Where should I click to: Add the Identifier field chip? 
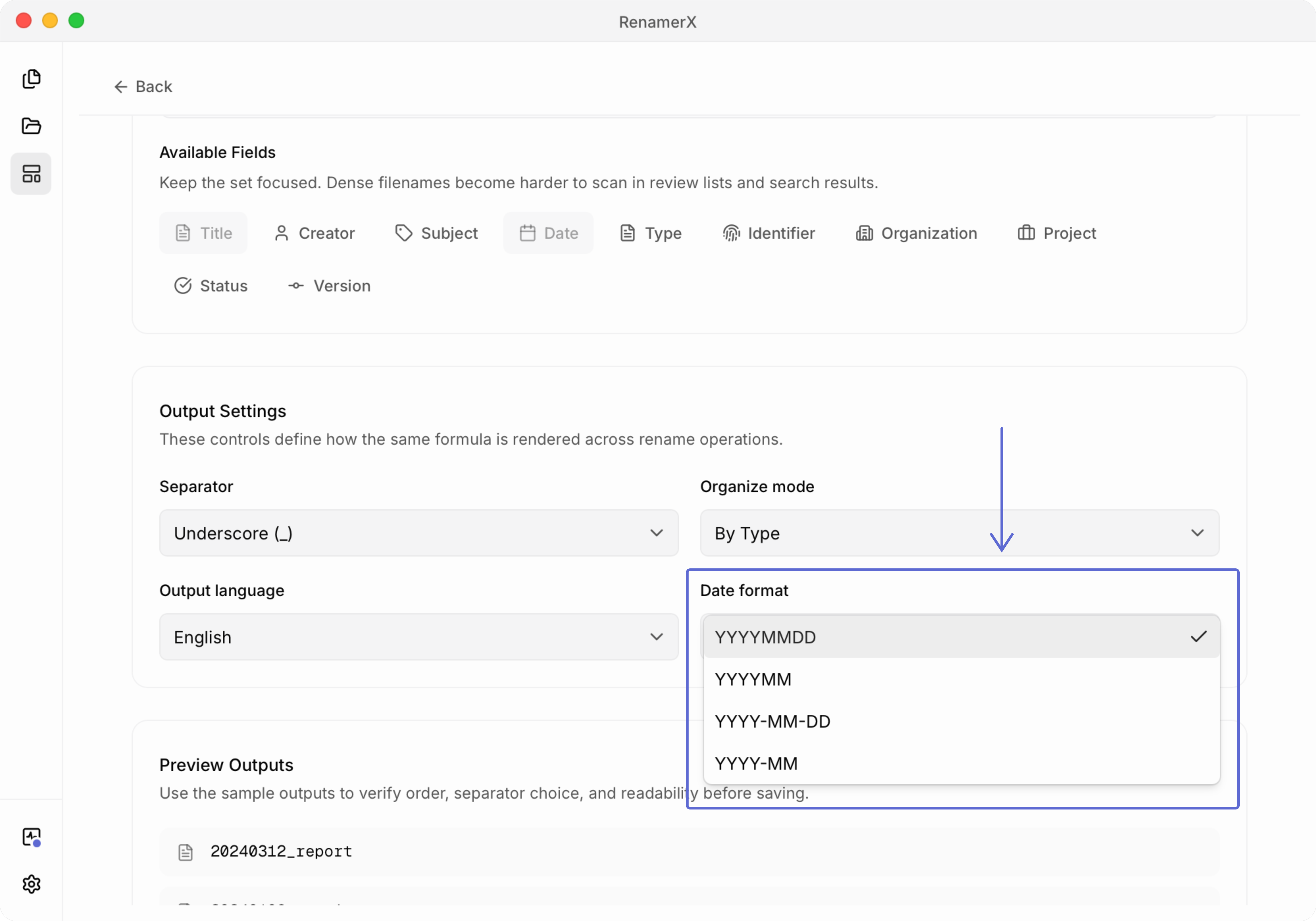click(769, 233)
